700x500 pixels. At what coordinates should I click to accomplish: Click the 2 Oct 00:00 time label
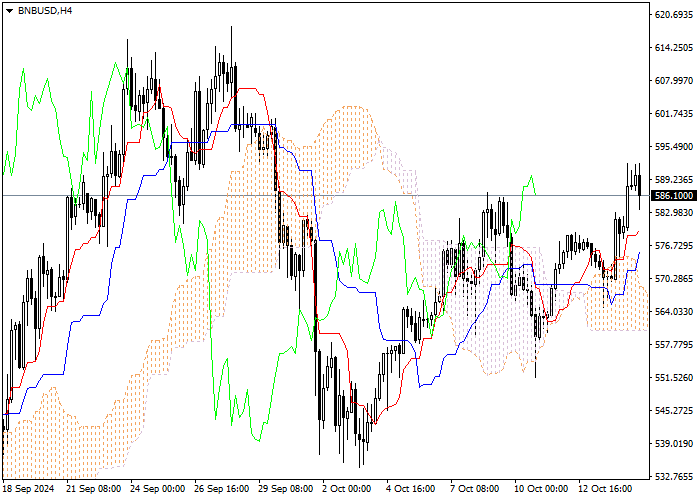coord(347,489)
